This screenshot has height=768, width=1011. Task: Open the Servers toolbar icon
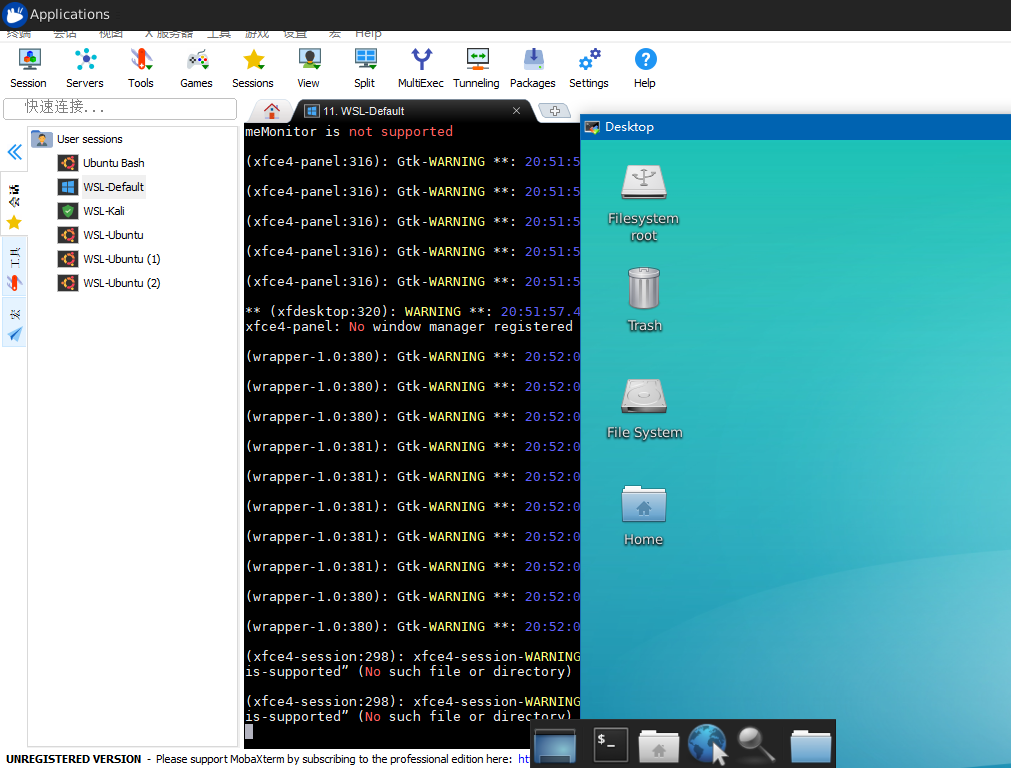[84, 68]
